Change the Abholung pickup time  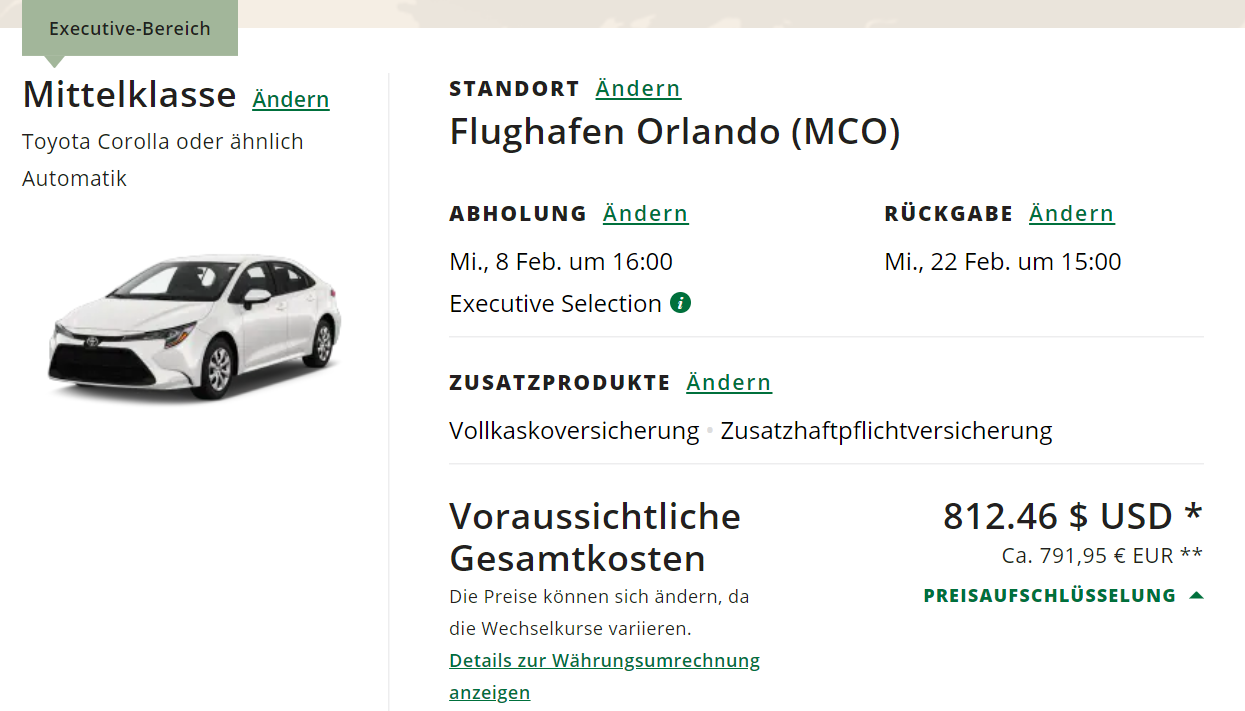(x=645, y=214)
